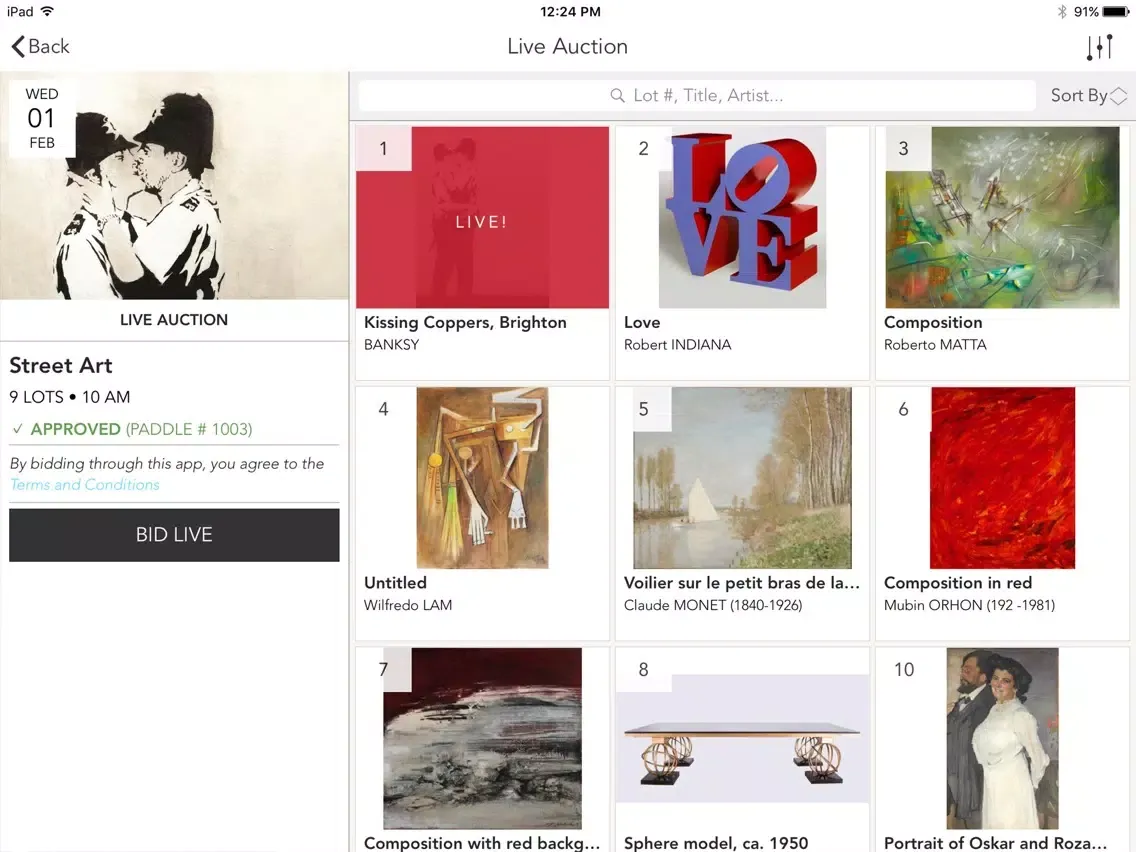
Task: Tap the '9 LOTS • 10 AM' text
Action: pos(70,397)
